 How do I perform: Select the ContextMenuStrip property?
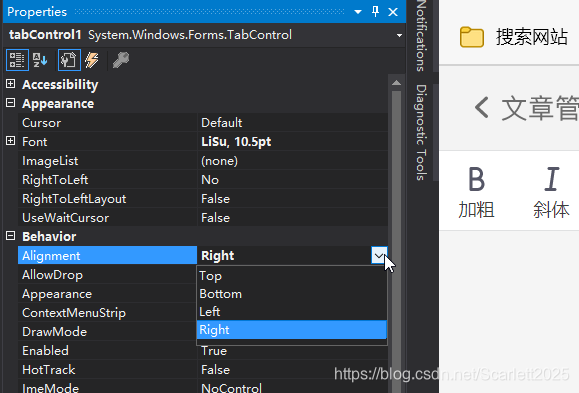click(x=107, y=313)
